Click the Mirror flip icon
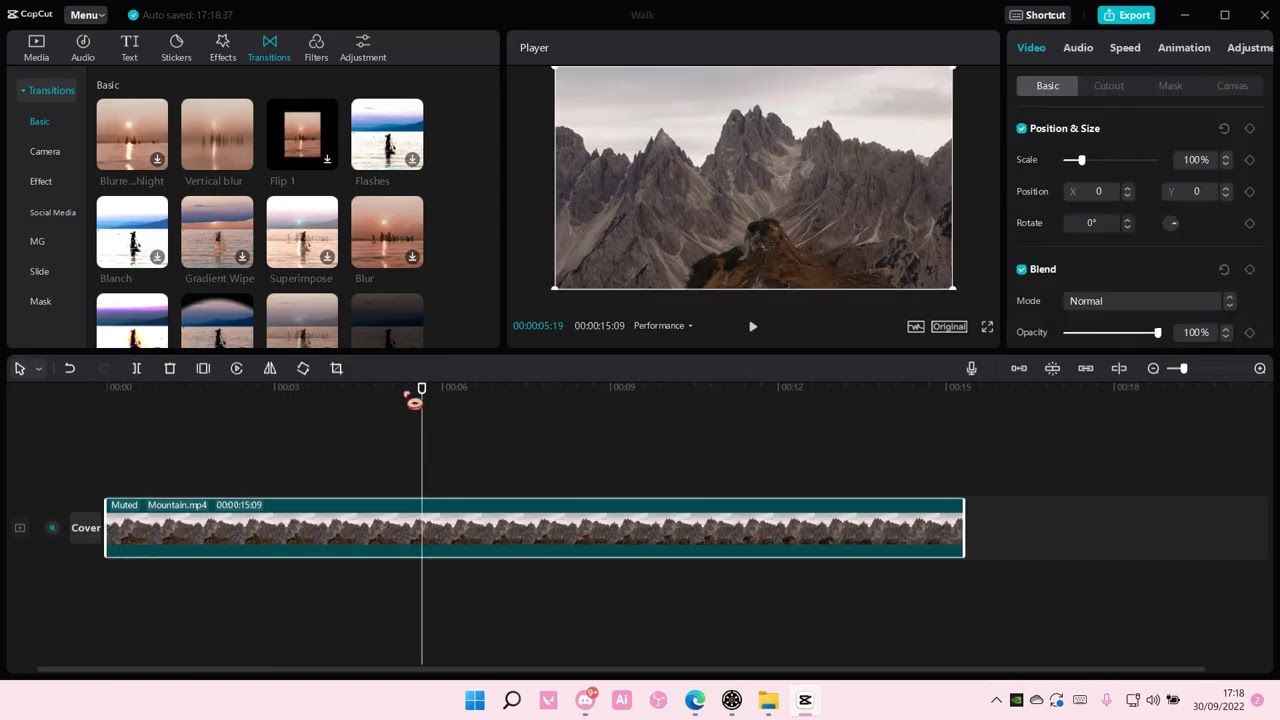This screenshot has width=1280, height=720. pyautogui.click(x=270, y=369)
